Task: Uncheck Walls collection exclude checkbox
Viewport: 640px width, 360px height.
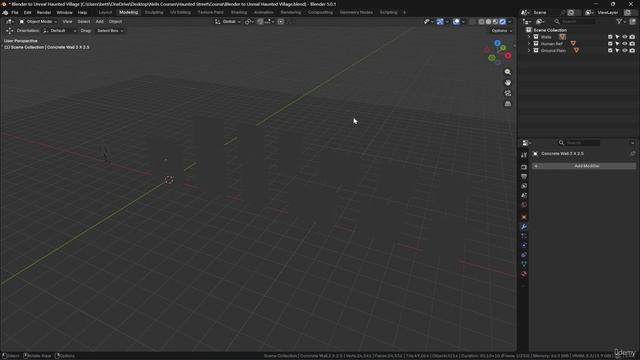Action: coord(610,37)
